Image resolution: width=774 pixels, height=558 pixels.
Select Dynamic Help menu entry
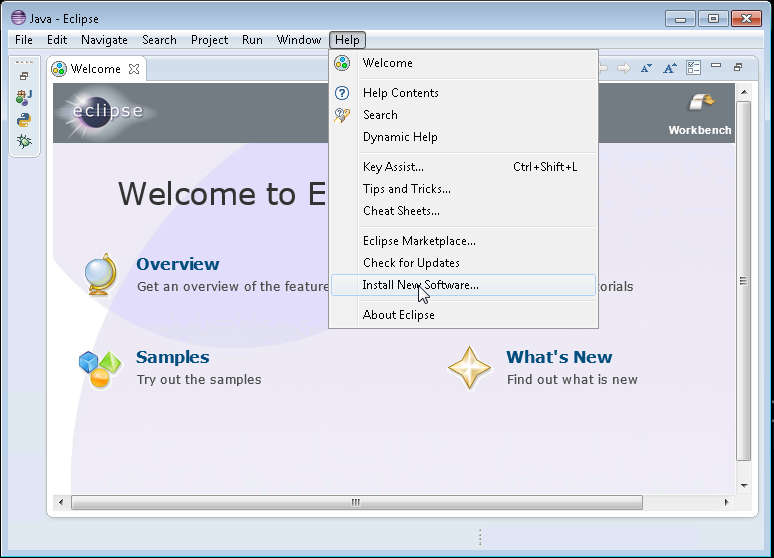pyautogui.click(x=463, y=137)
